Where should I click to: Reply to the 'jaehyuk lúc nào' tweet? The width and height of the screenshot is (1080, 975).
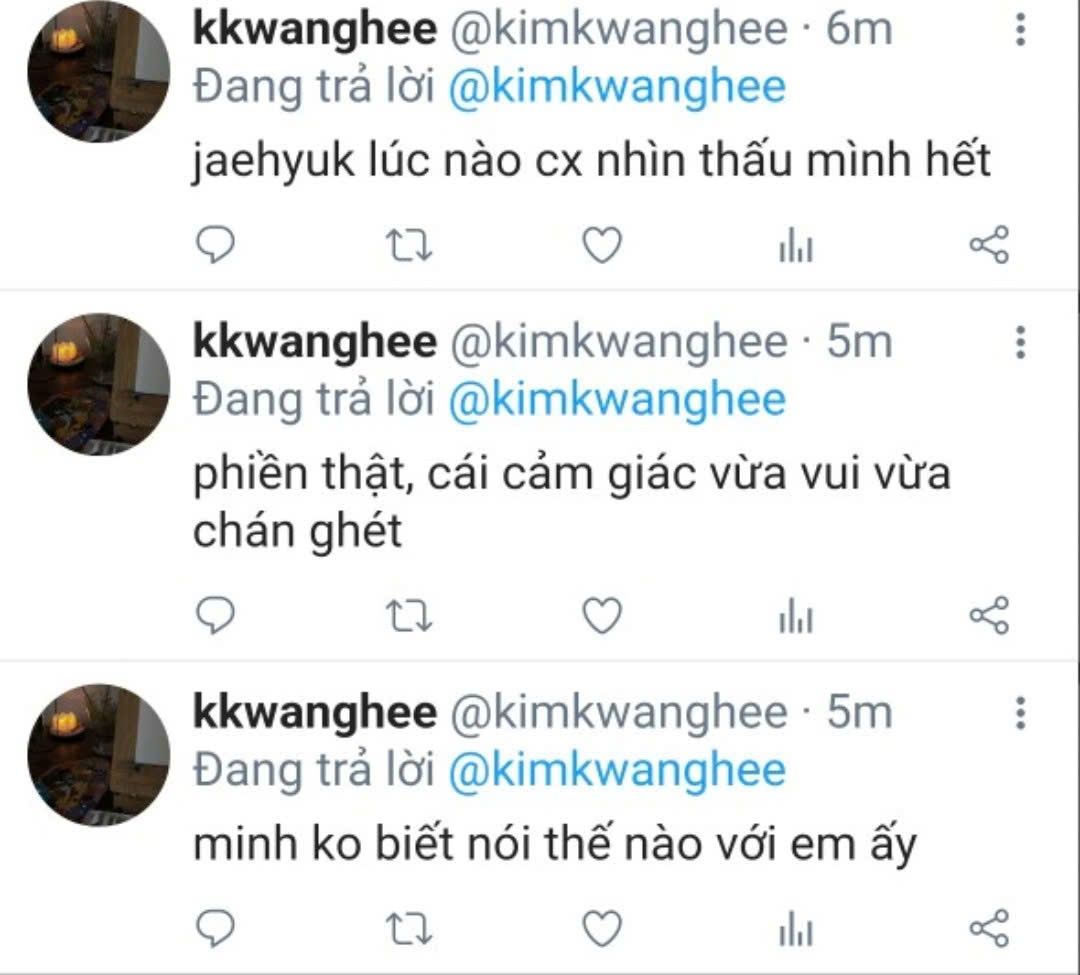click(x=216, y=245)
